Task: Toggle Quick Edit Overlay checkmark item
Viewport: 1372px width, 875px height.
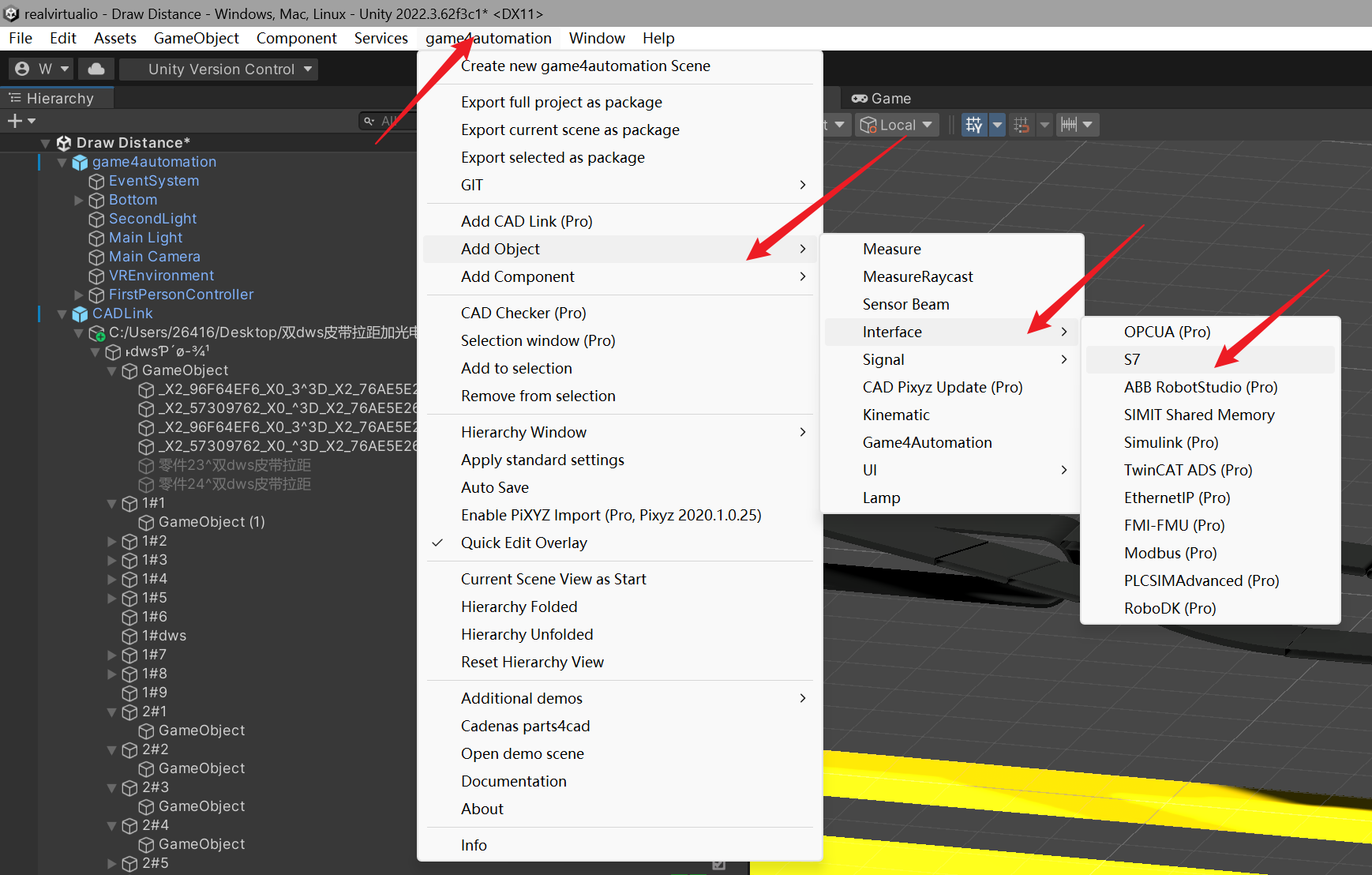Action: click(x=620, y=543)
